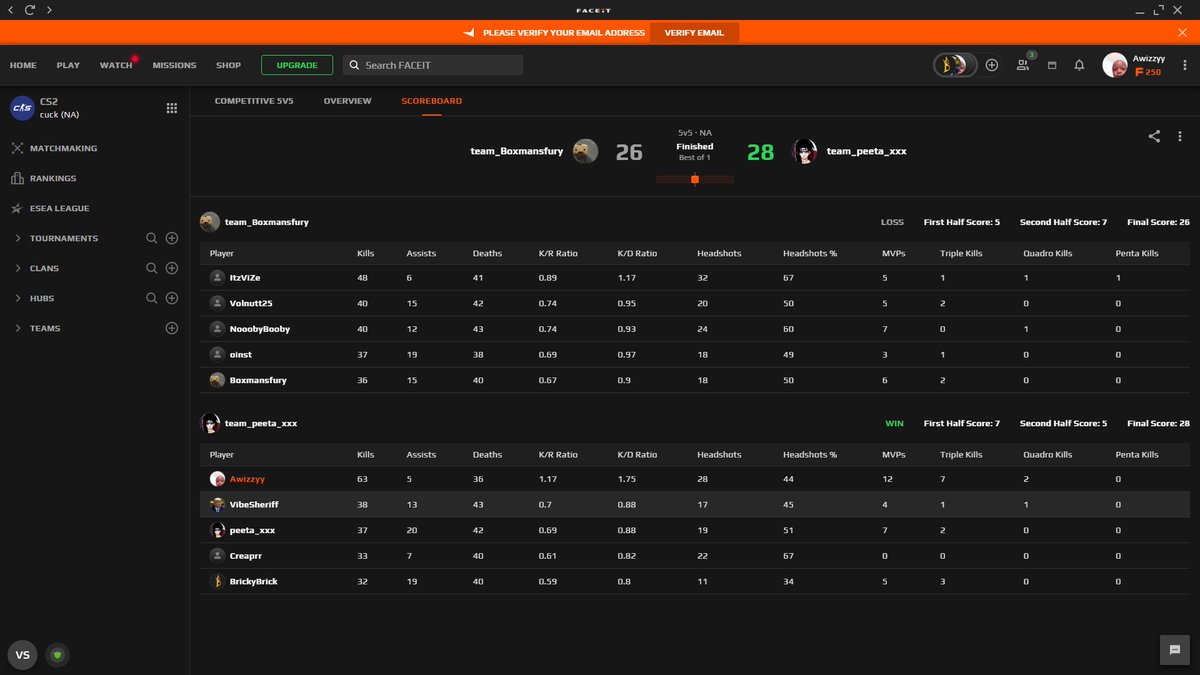Viewport: 1200px width, 675px height.
Task: Expand the Teams section
Action: tap(18, 328)
